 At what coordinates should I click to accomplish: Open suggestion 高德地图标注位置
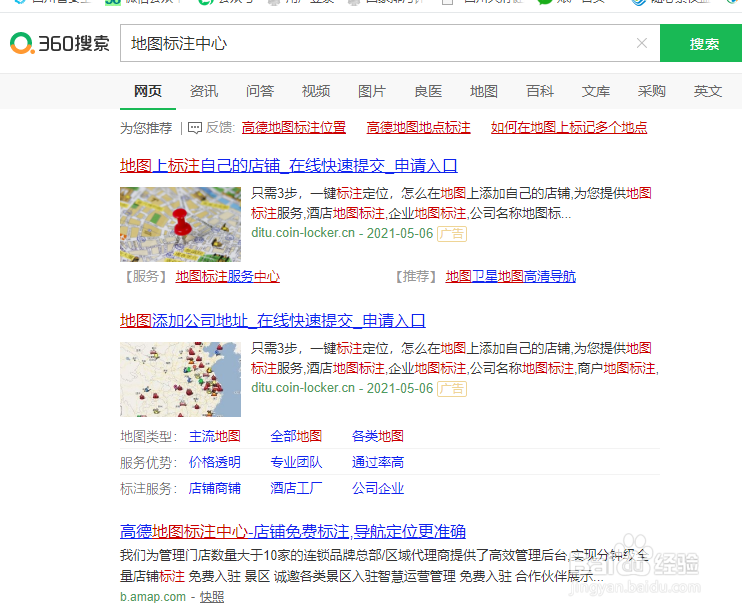point(293,127)
